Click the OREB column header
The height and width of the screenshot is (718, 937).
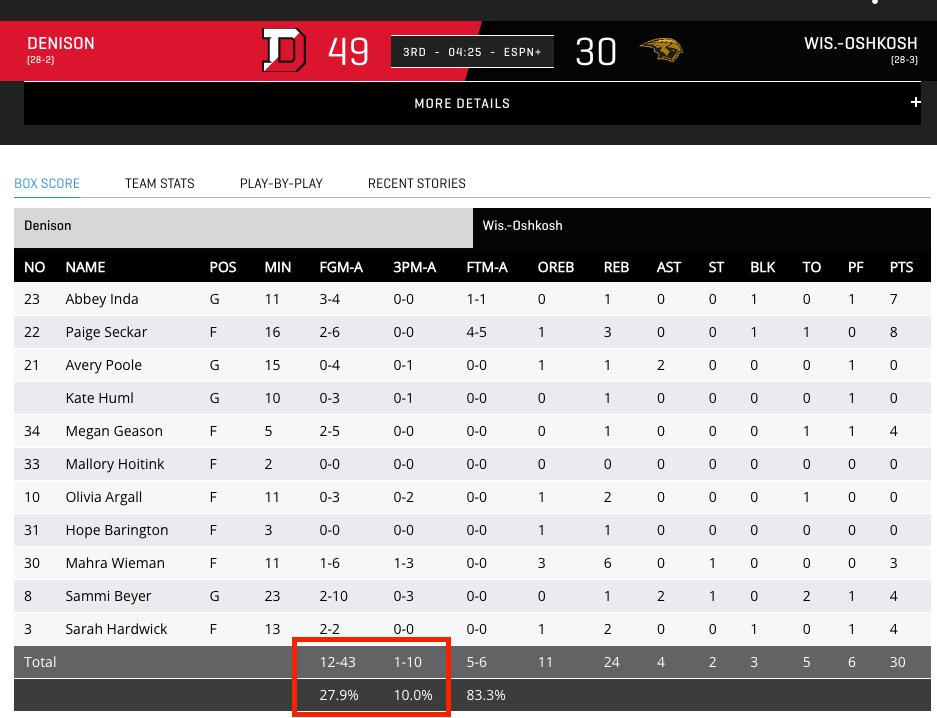(556, 267)
